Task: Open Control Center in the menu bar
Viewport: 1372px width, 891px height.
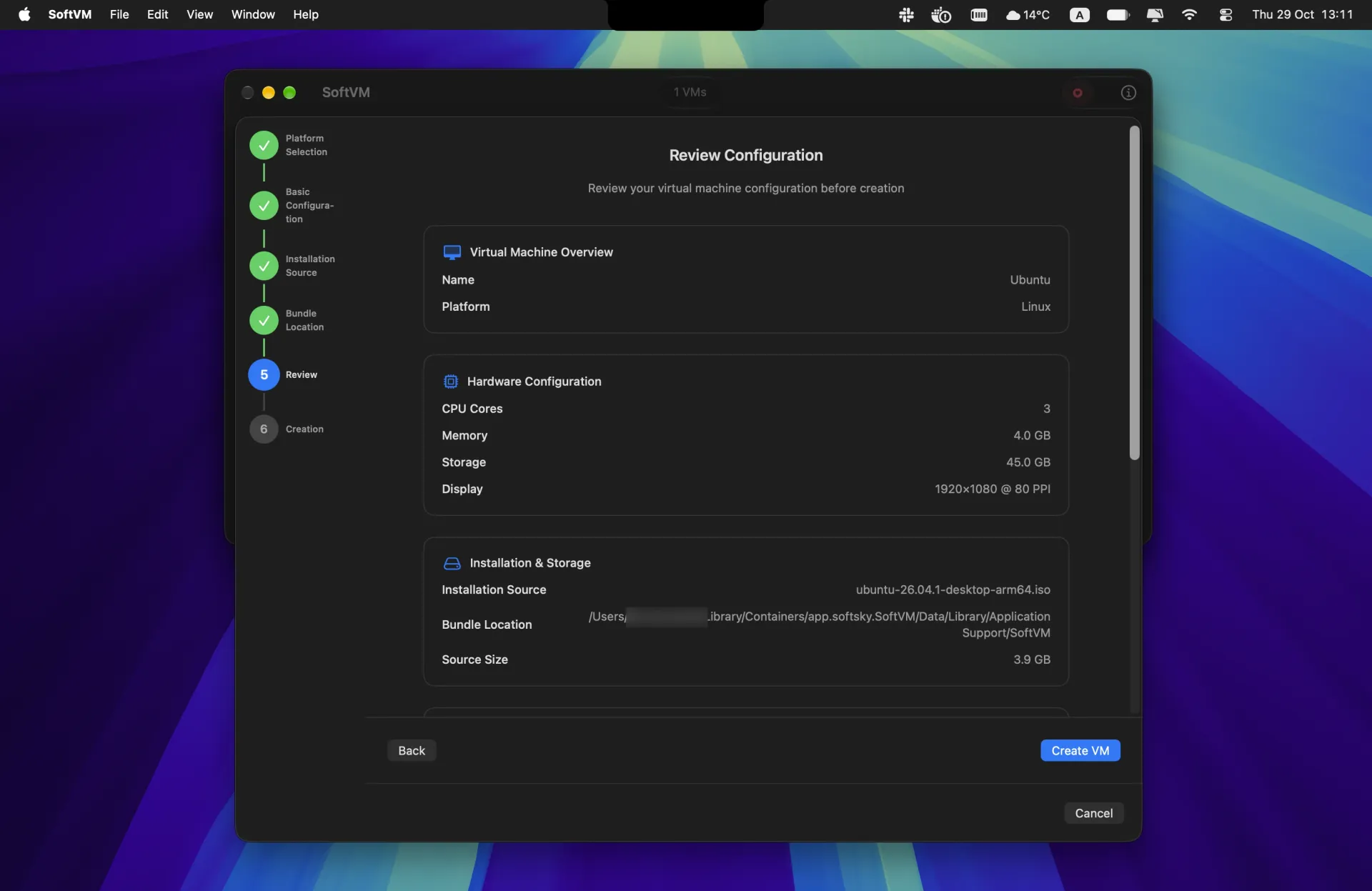Action: 1226,14
